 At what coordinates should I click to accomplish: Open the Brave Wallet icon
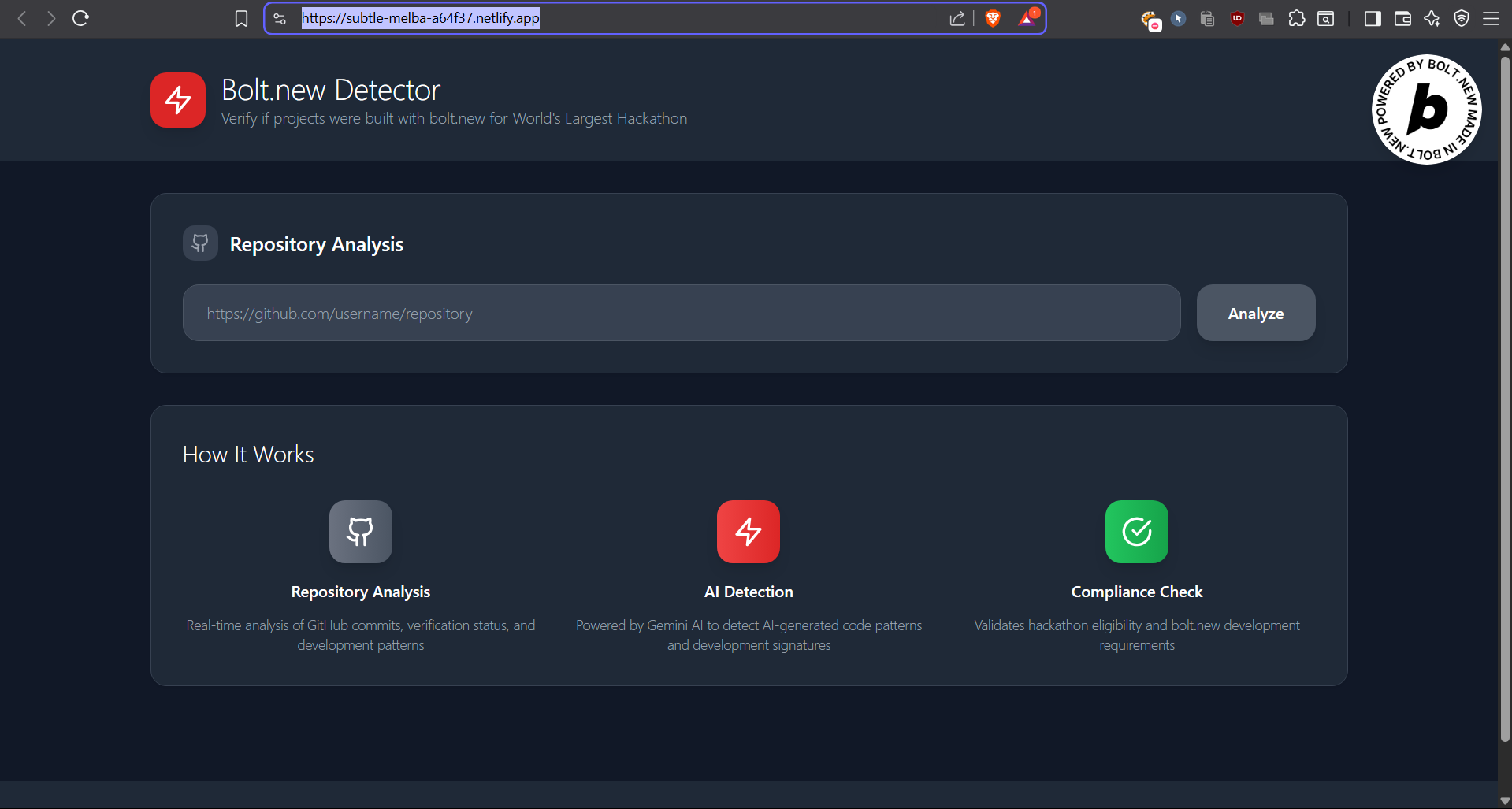click(x=1402, y=18)
